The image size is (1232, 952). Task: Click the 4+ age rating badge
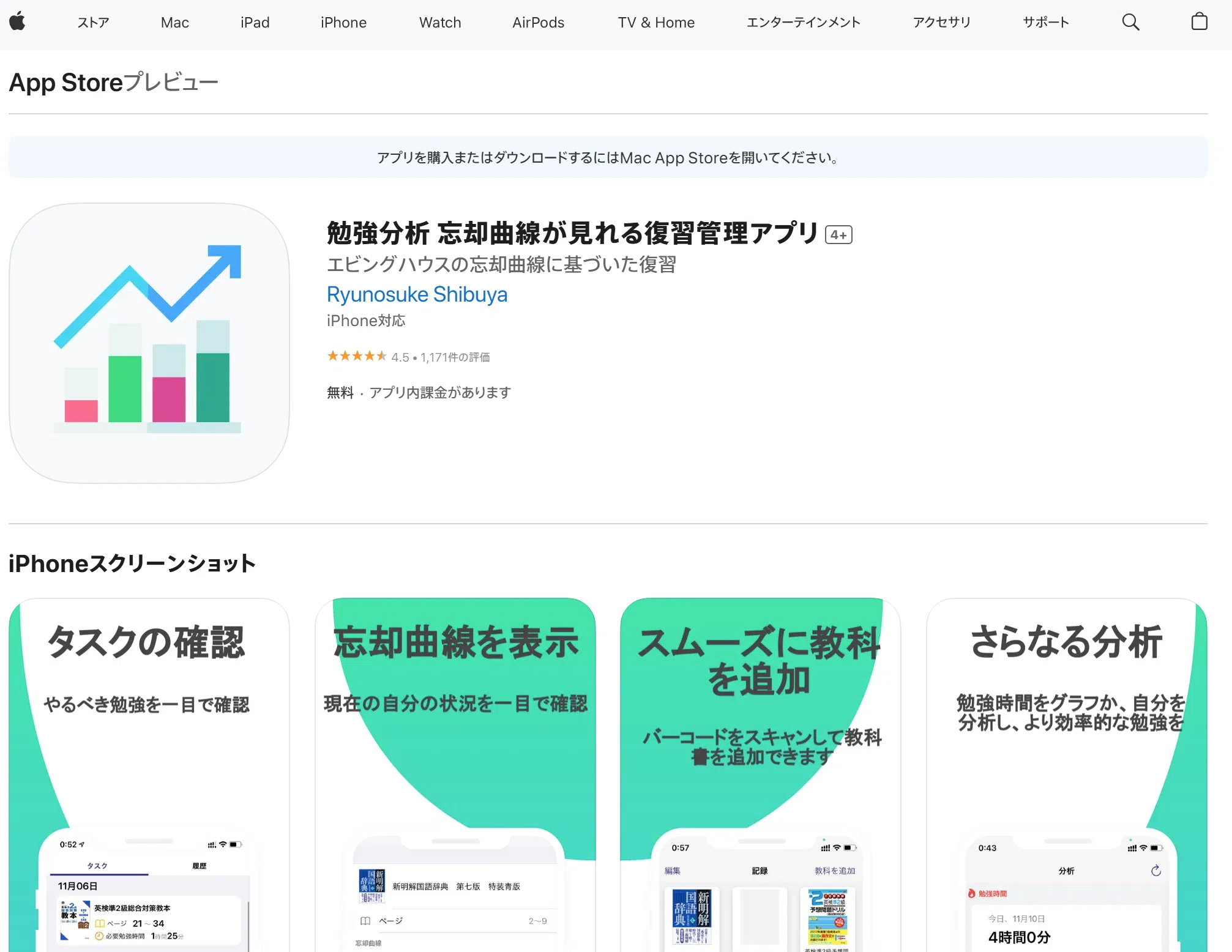tap(838, 235)
